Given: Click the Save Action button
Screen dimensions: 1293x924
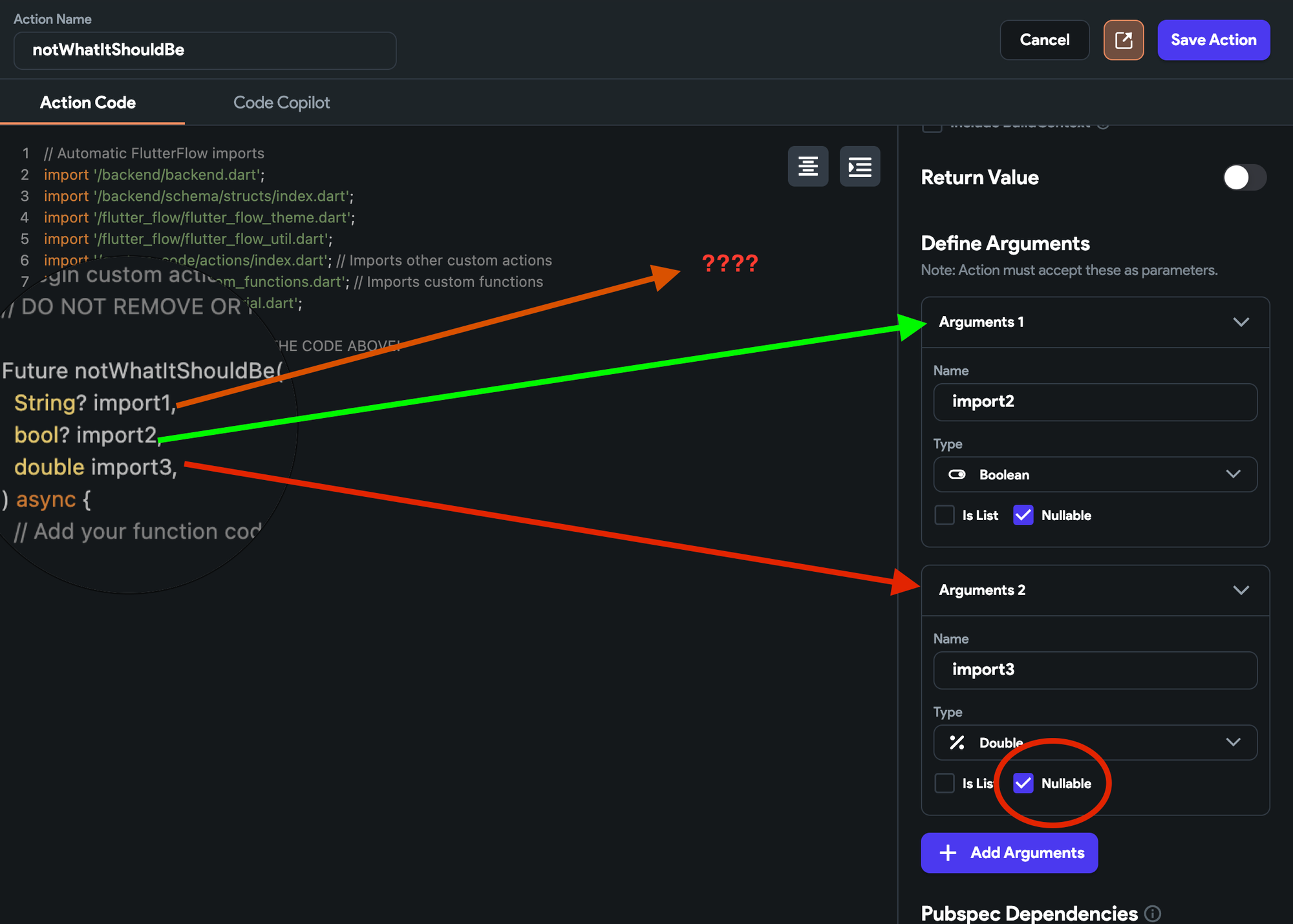Looking at the screenshot, I should click(x=1213, y=40).
